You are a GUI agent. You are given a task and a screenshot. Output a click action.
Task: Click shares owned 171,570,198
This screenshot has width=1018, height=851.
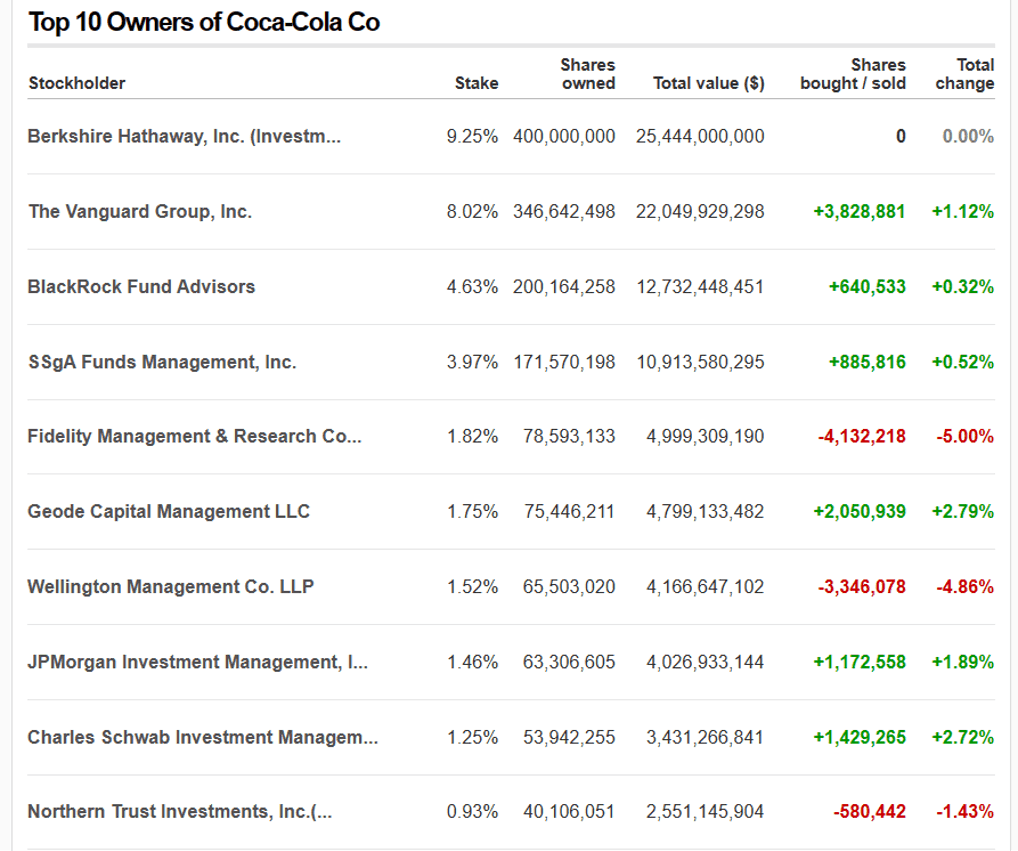tap(564, 362)
